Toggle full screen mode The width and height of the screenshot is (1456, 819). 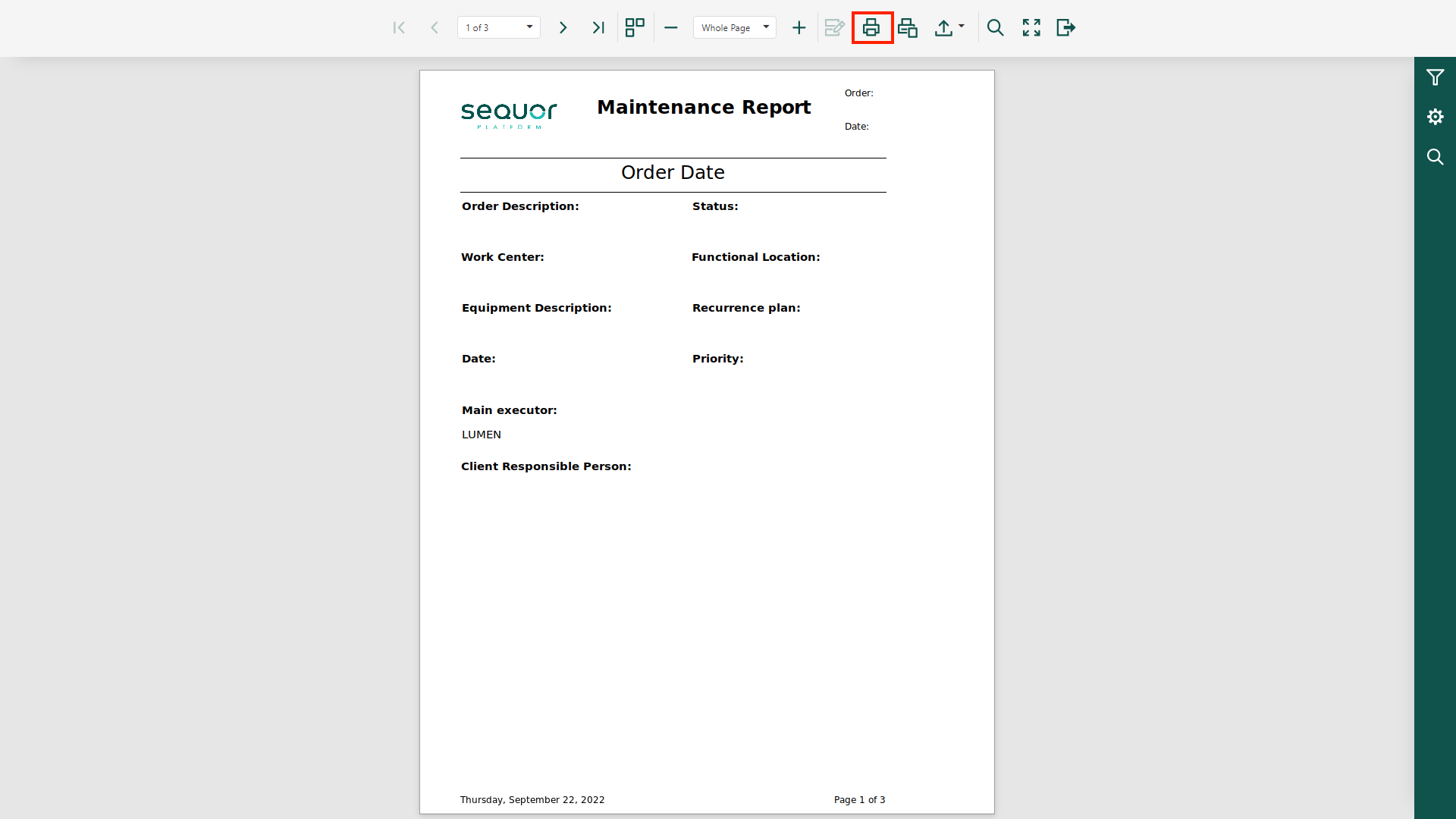click(1031, 28)
